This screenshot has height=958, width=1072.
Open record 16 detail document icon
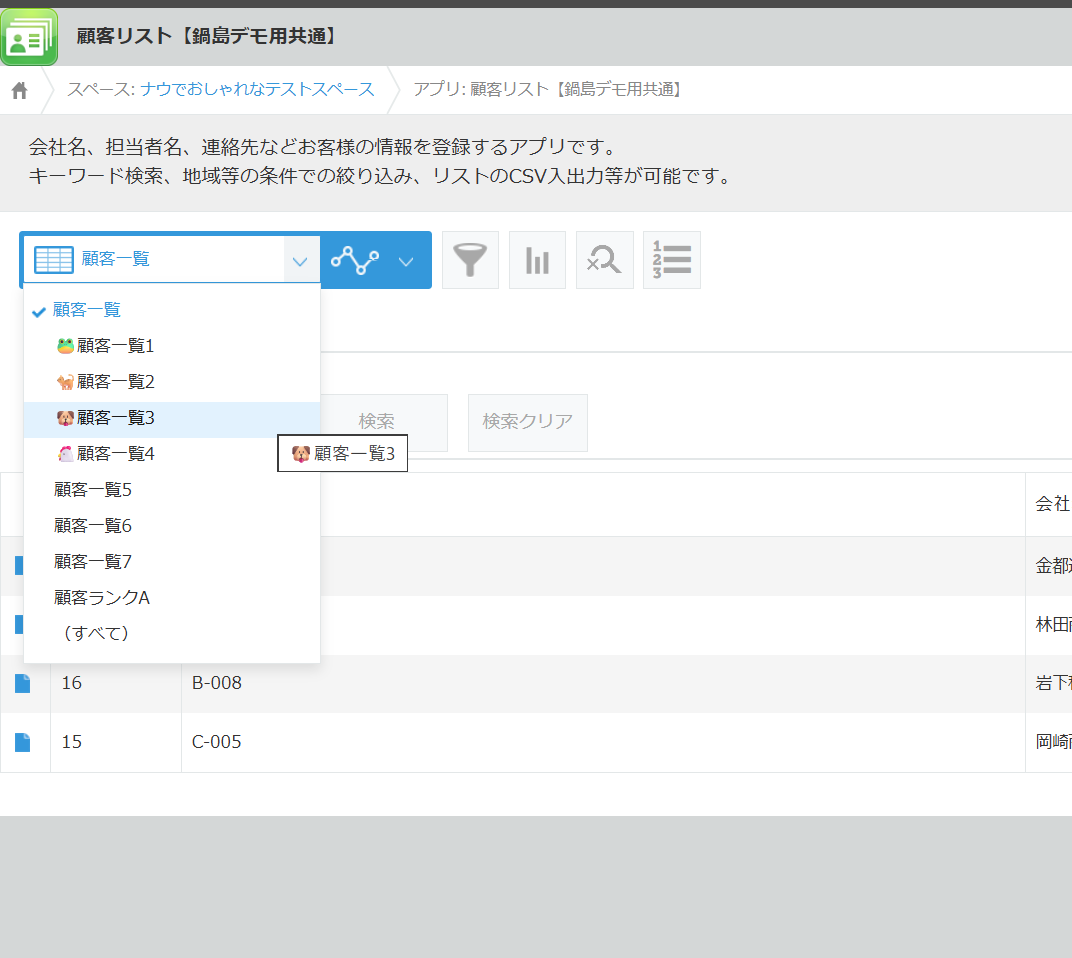pyautogui.click(x=22, y=684)
